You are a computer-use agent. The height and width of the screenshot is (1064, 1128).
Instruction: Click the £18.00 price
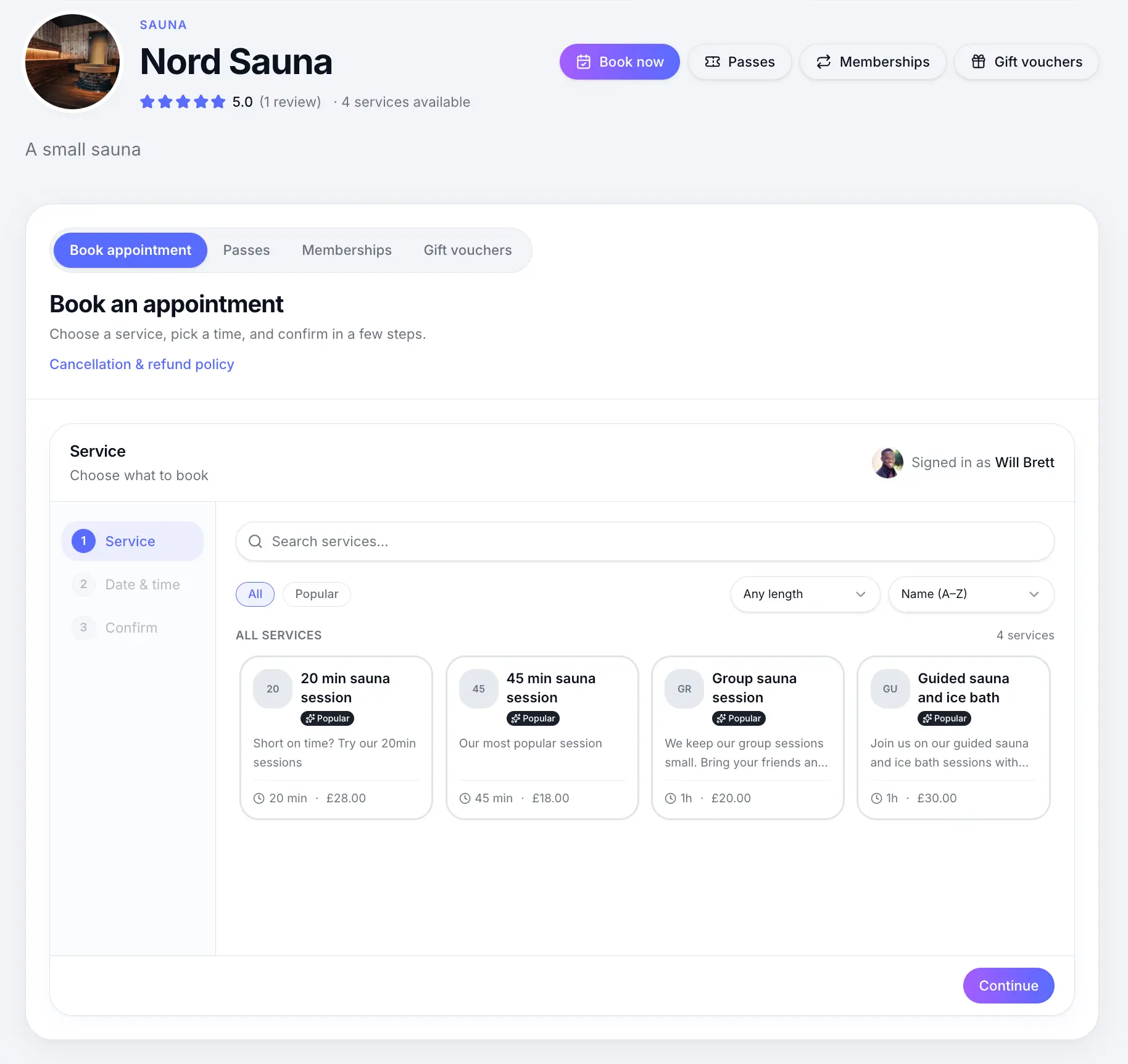click(x=550, y=798)
